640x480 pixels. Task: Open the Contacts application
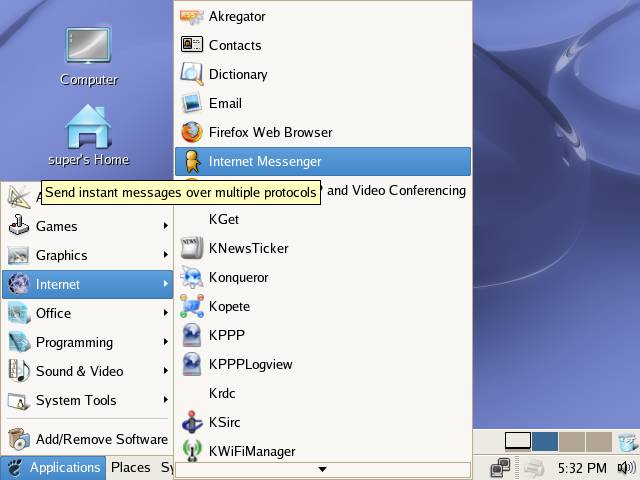tap(234, 45)
